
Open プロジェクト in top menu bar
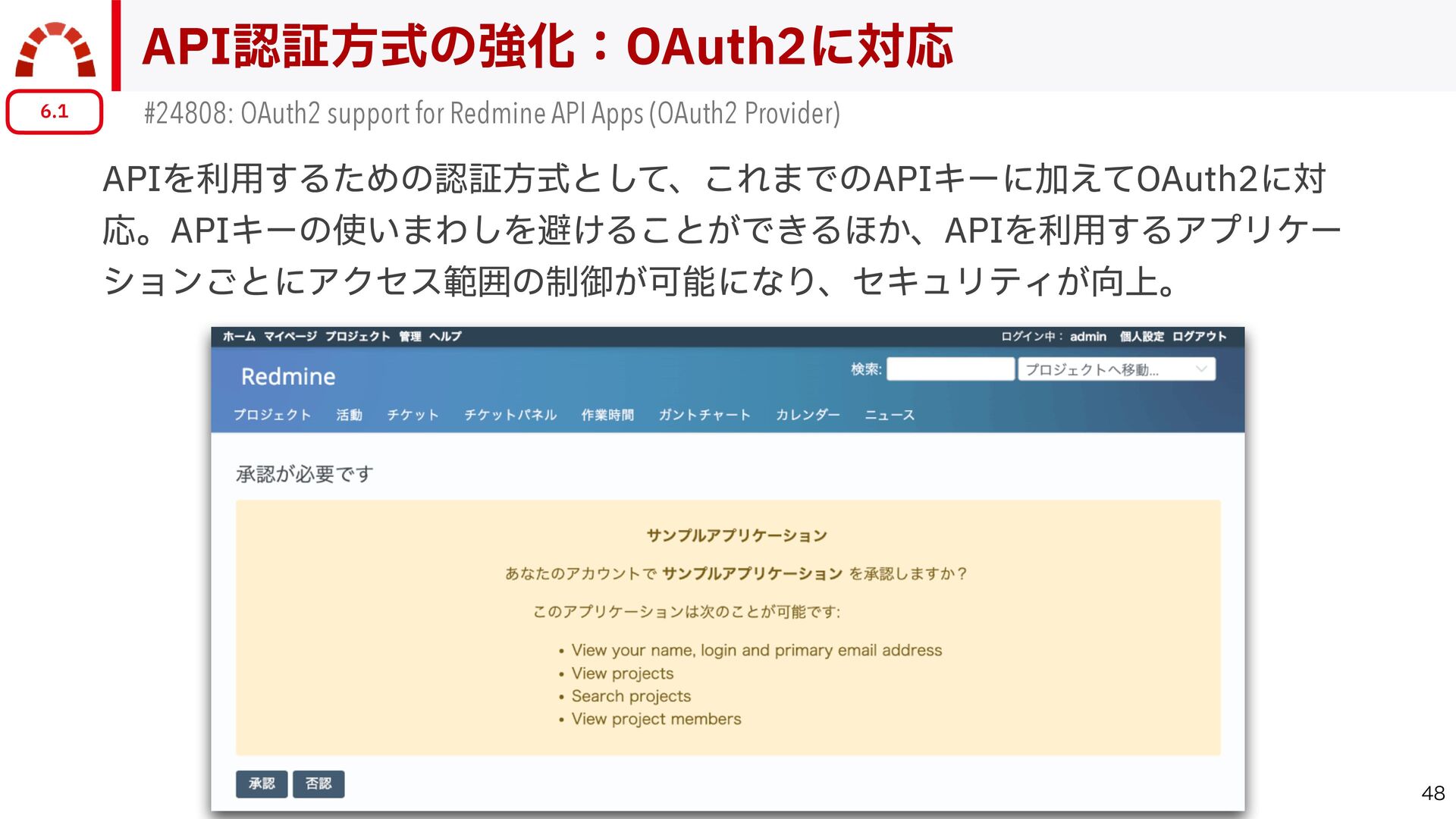[x=357, y=336]
